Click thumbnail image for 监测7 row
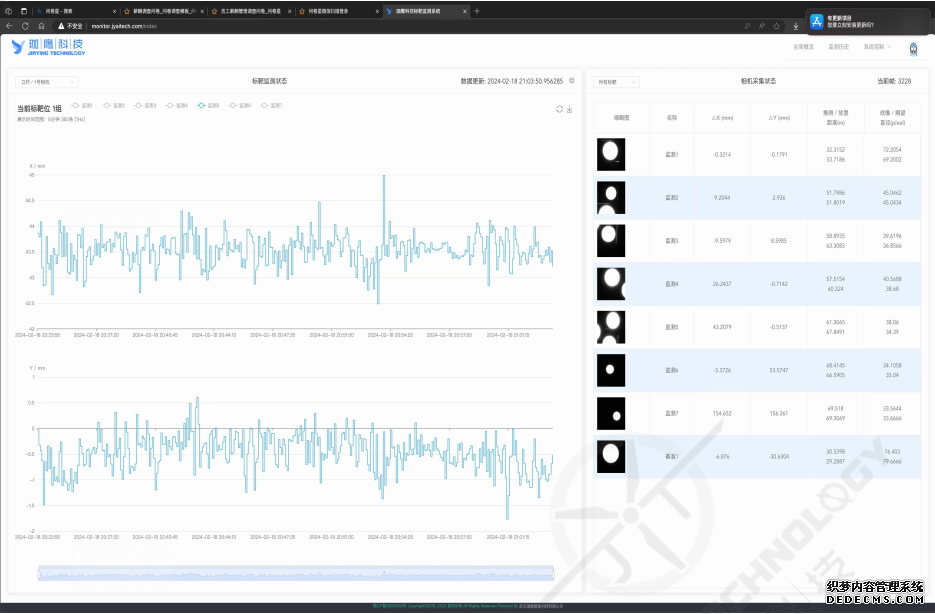Viewport: 935px width, 614px height. tap(610, 413)
